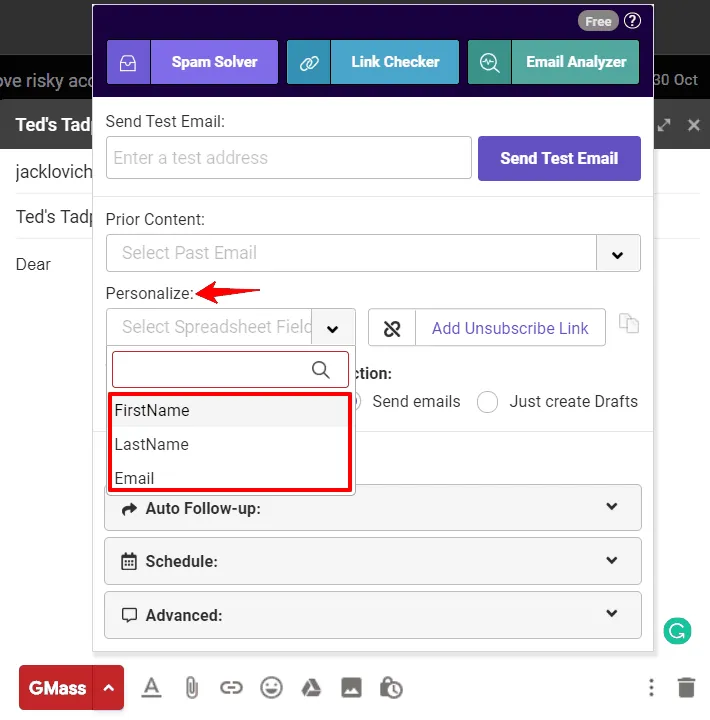Click the Schedule calendar icon
Image resolution: width=710 pixels, height=720 pixels.
click(x=129, y=562)
